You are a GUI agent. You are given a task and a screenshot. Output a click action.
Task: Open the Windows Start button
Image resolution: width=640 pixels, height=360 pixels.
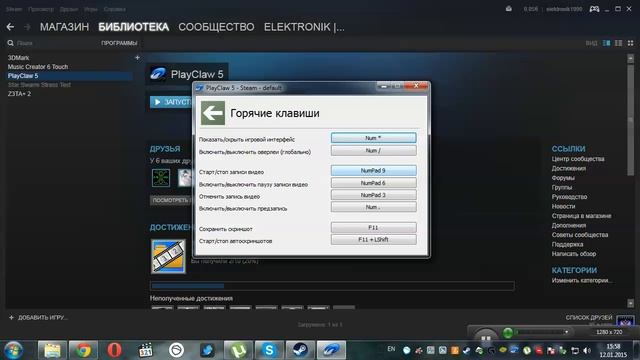14,350
